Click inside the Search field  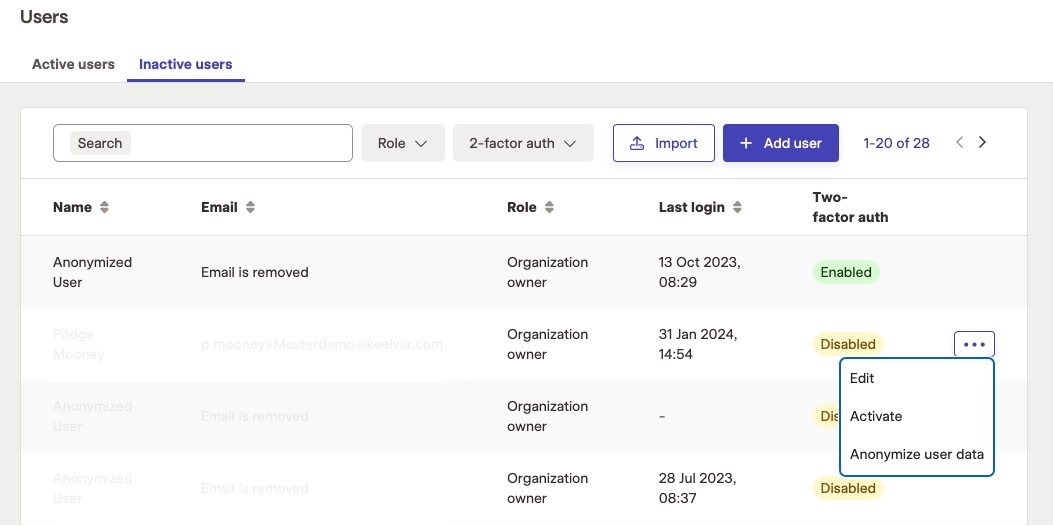coord(203,143)
